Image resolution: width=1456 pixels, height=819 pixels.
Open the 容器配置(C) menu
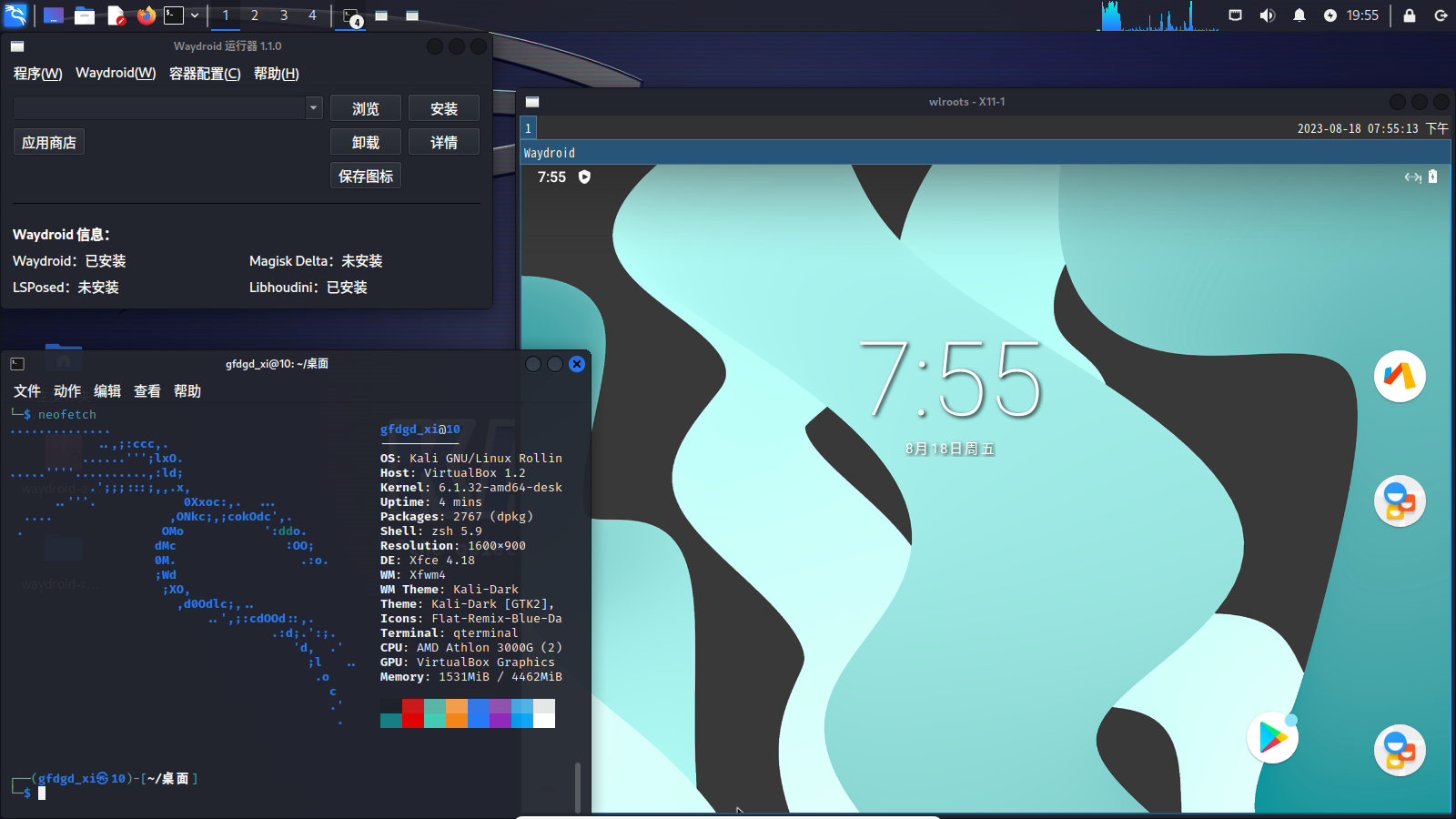[x=205, y=74]
